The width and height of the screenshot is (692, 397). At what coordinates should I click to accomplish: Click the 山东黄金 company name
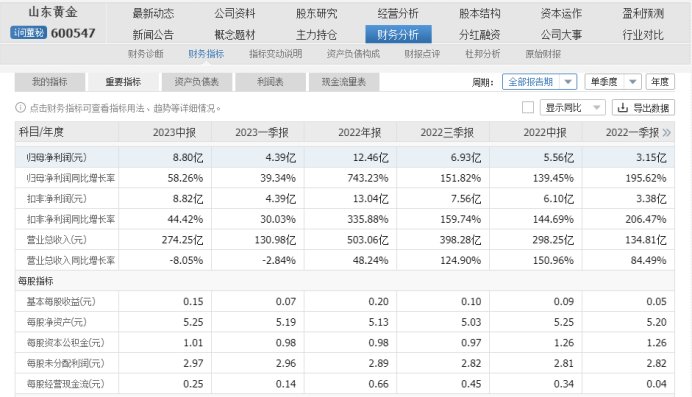pos(53,12)
